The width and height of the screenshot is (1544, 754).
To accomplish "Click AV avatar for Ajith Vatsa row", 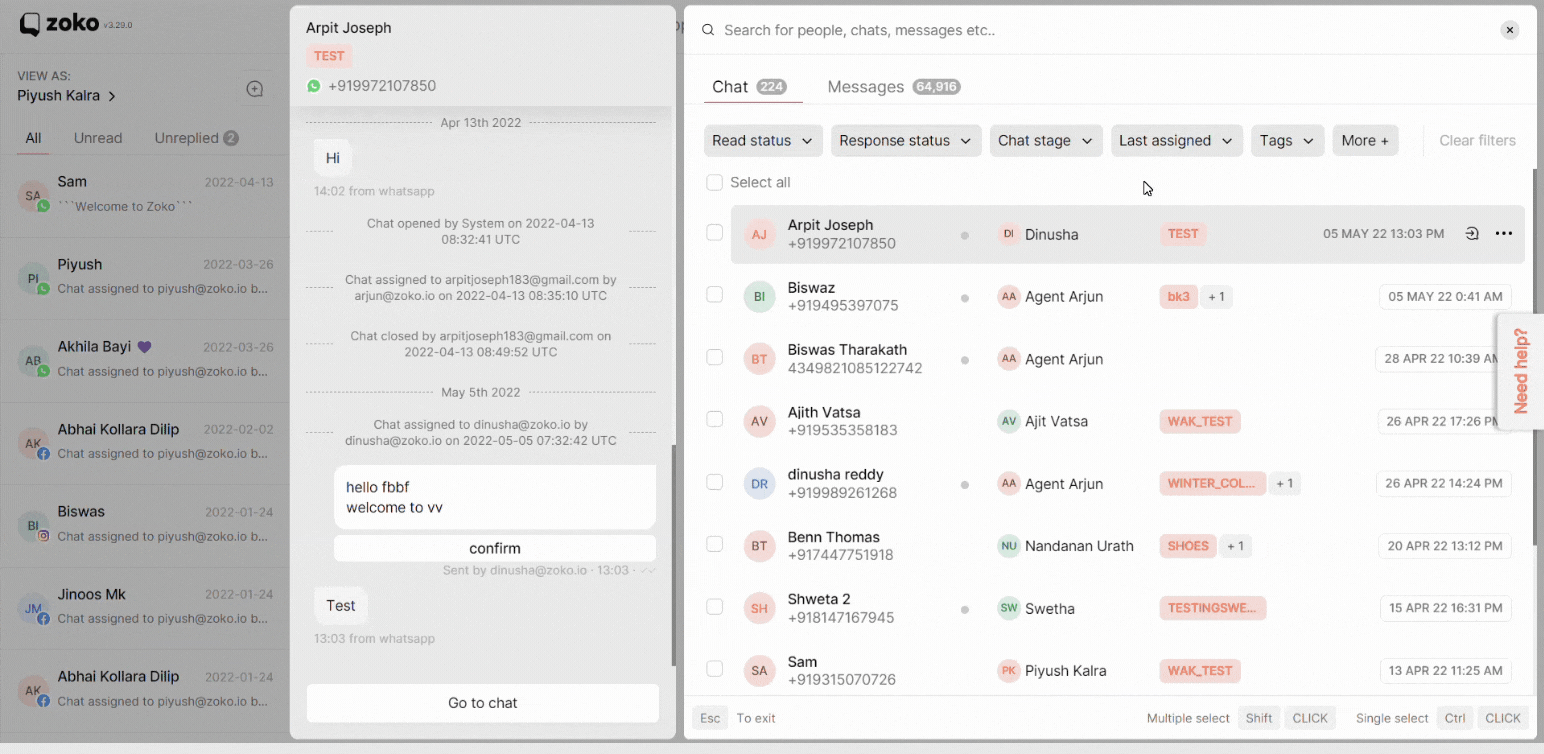I will (x=759, y=421).
